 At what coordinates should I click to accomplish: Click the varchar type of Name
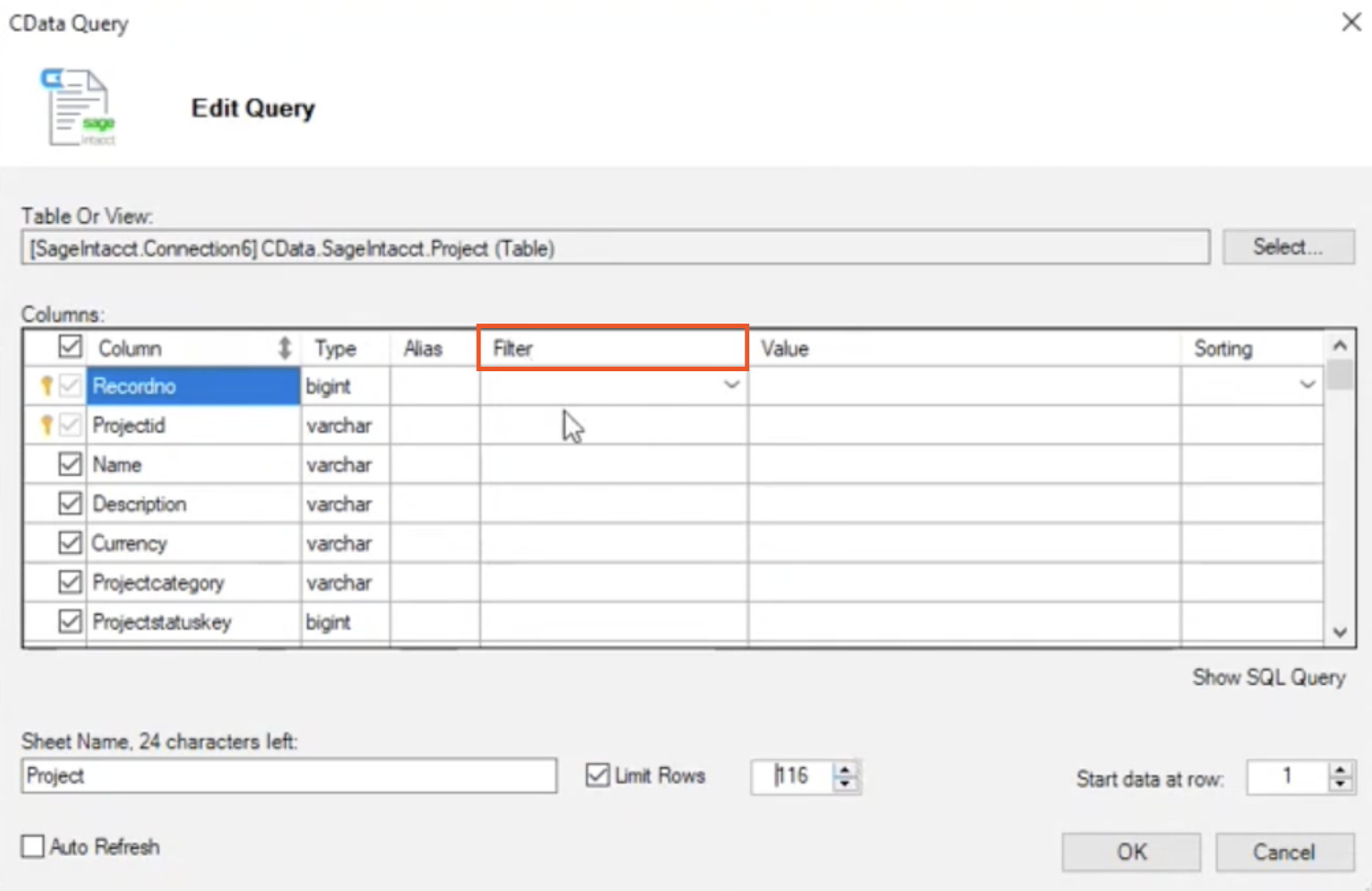click(339, 465)
